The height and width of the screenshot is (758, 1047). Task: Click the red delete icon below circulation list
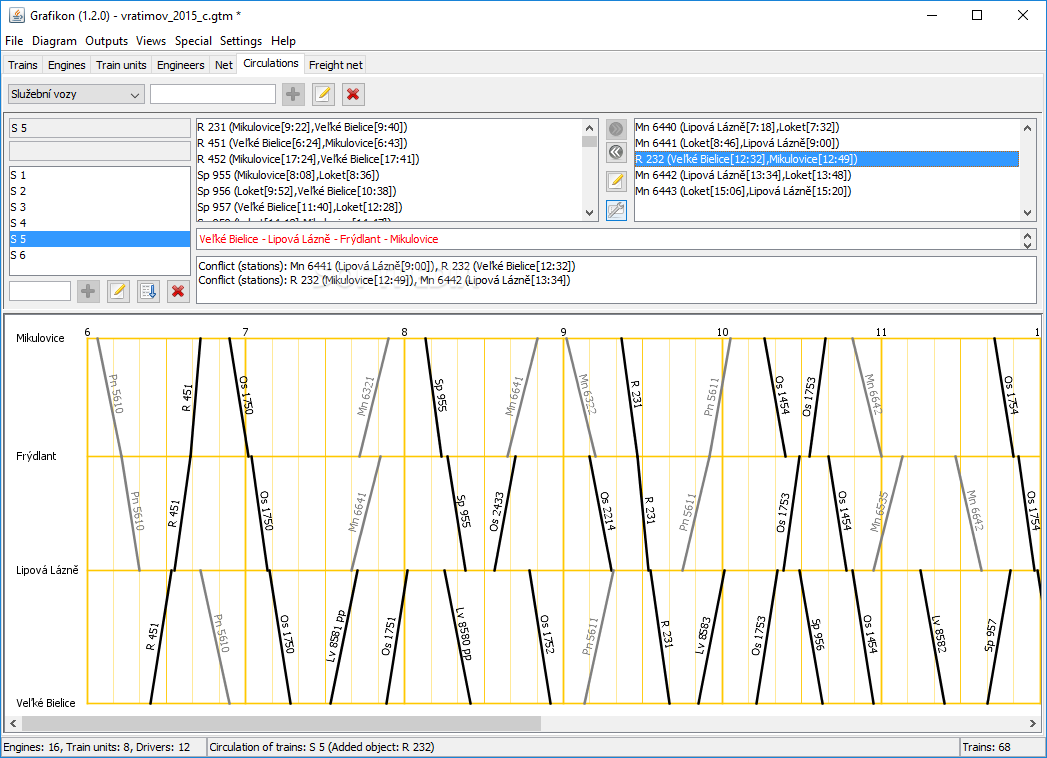tap(178, 291)
